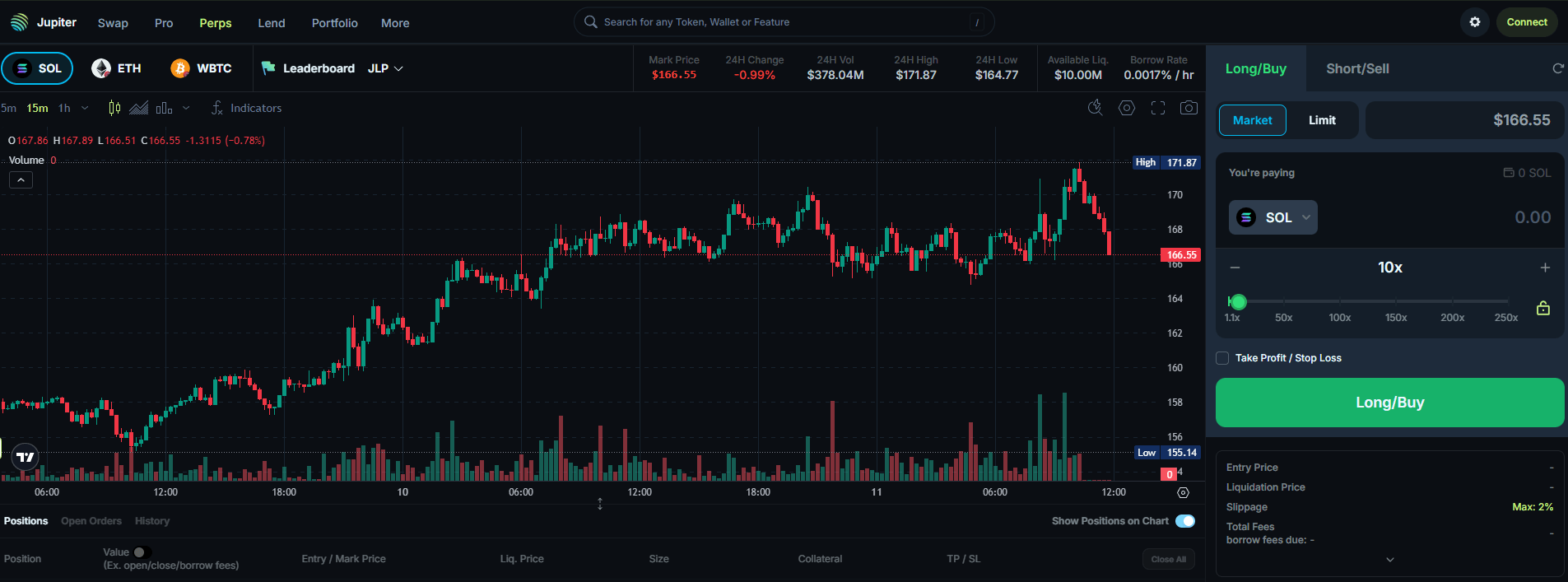Screen dimensions: 1568x582
Task: Open the Perps page
Action: click(216, 23)
